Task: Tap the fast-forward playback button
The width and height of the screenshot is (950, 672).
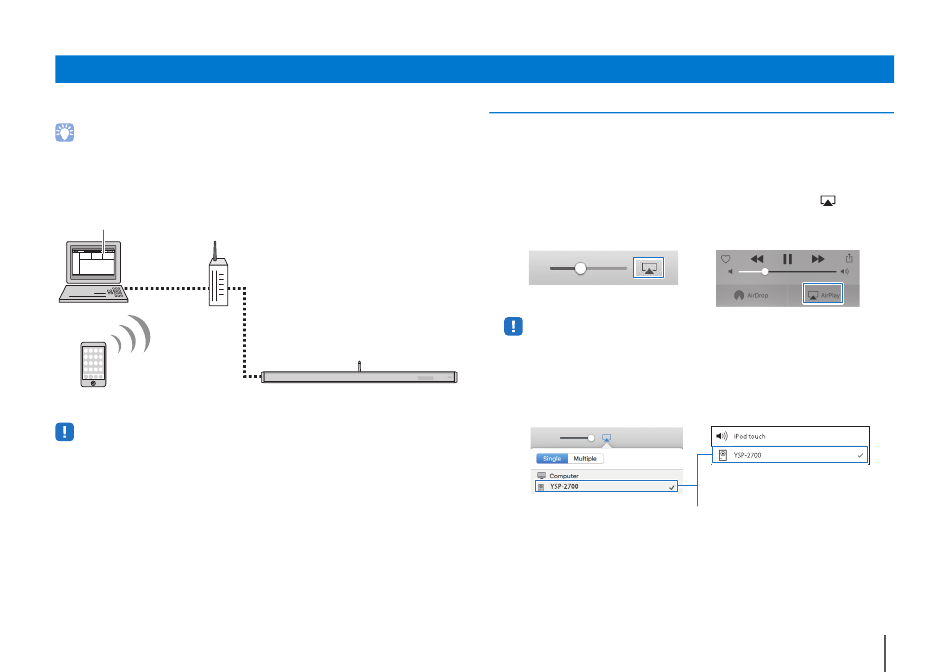Action: [x=818, y=259]
